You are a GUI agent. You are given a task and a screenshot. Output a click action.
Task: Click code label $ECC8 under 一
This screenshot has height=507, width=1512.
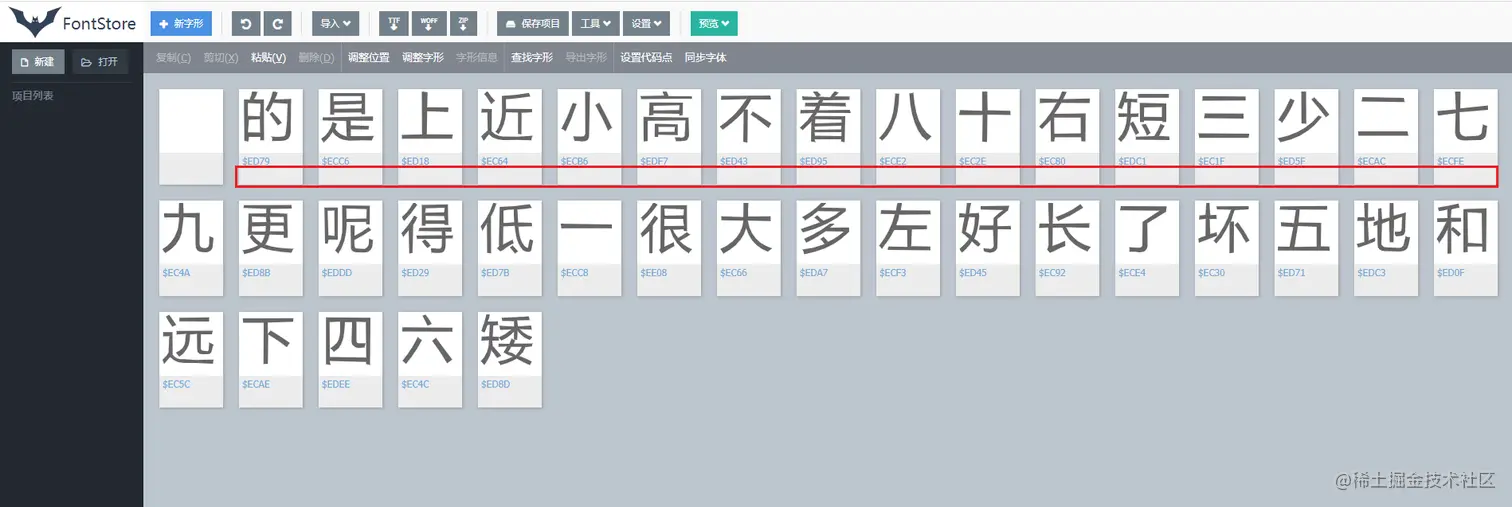click(x=575, y=273)
